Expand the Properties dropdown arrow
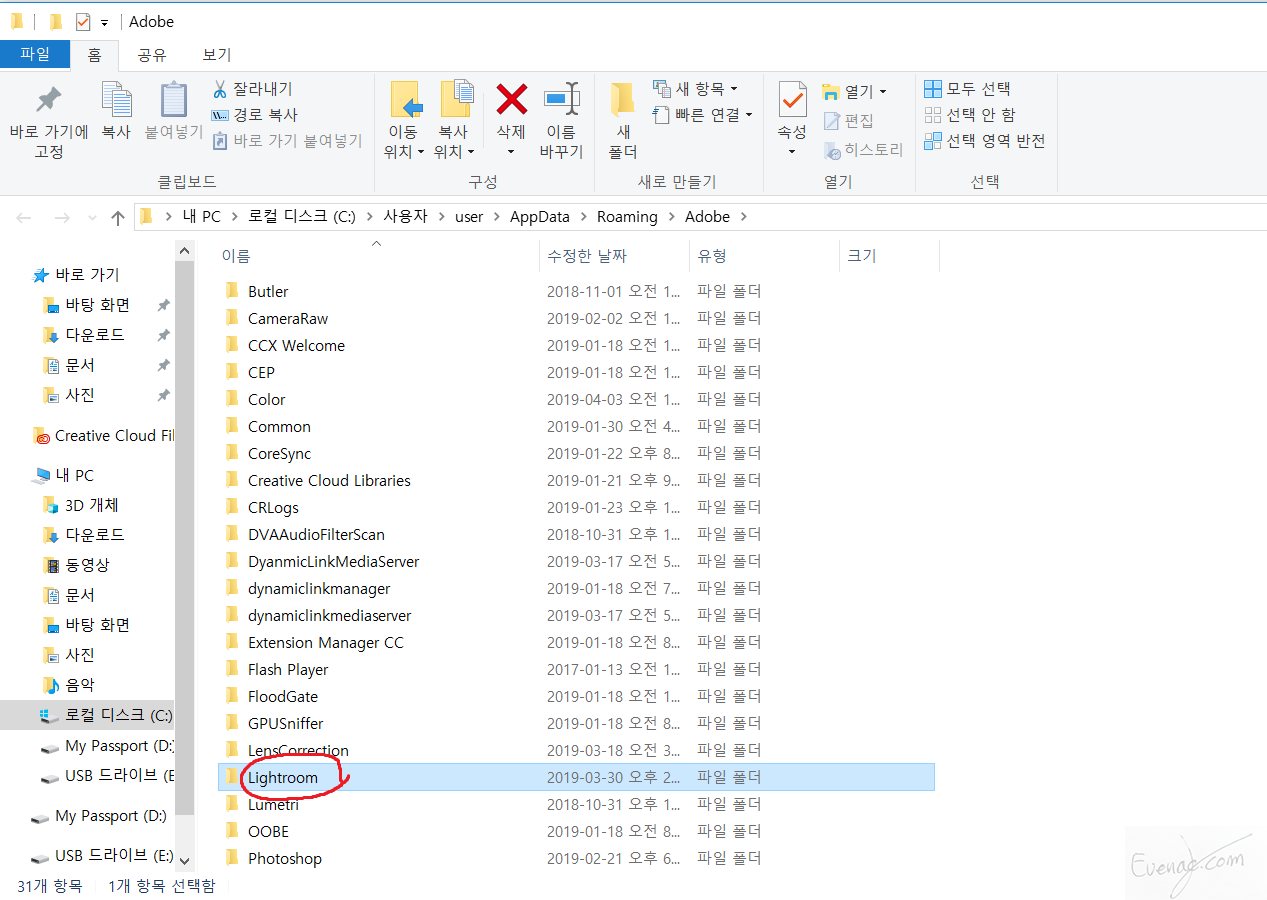The image size is (1267, 900). (792, 152)
